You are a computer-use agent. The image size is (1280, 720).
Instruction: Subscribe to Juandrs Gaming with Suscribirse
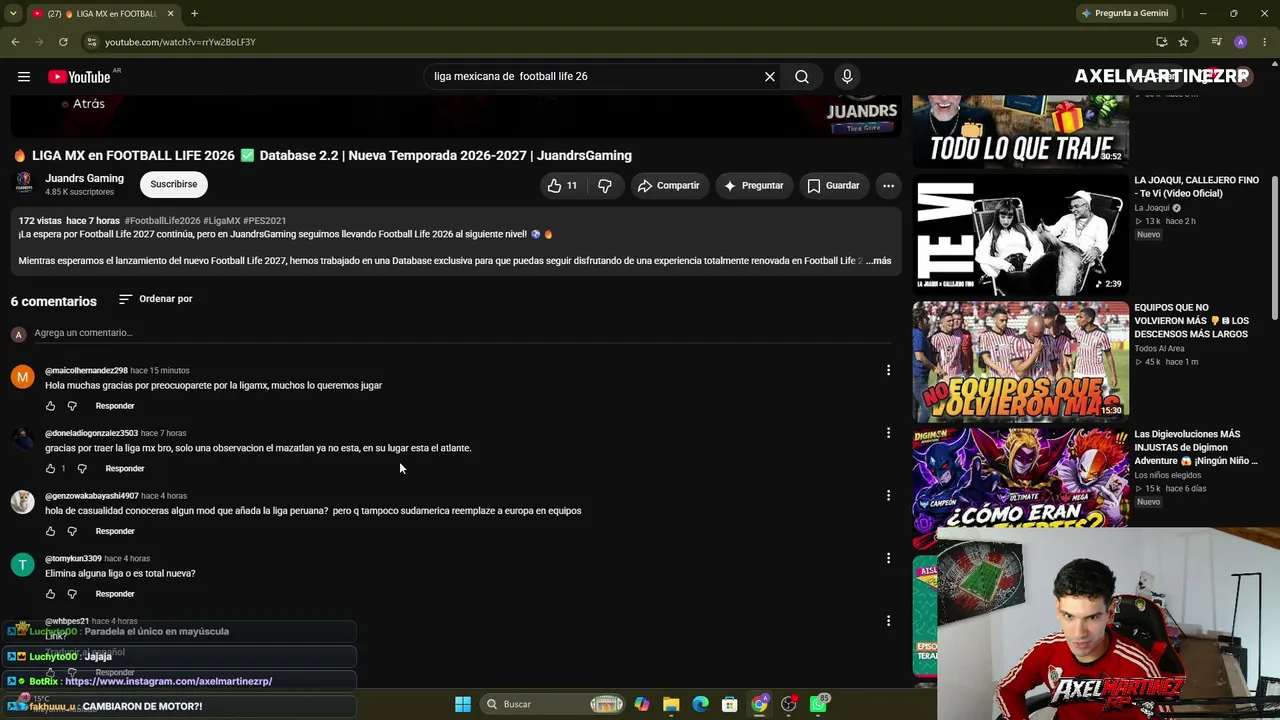coord(174,184)
